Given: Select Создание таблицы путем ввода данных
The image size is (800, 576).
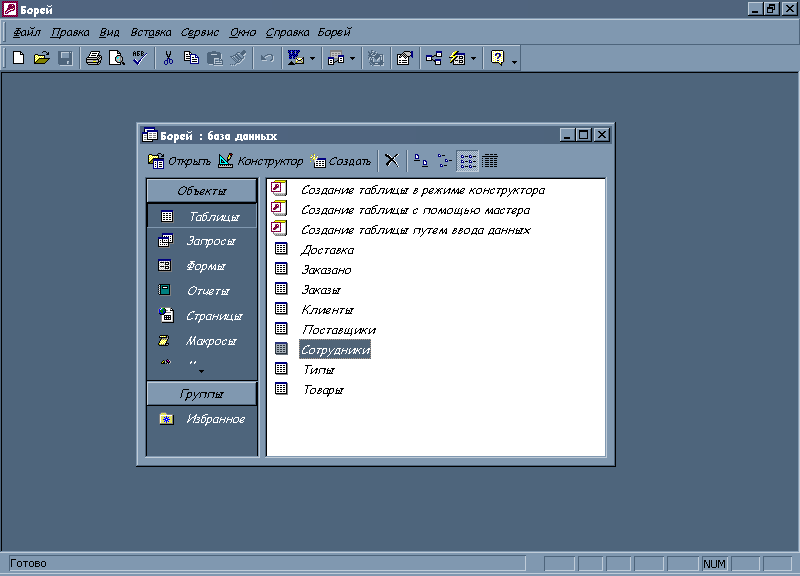Looking at the screenshot, I should (415, 230).
